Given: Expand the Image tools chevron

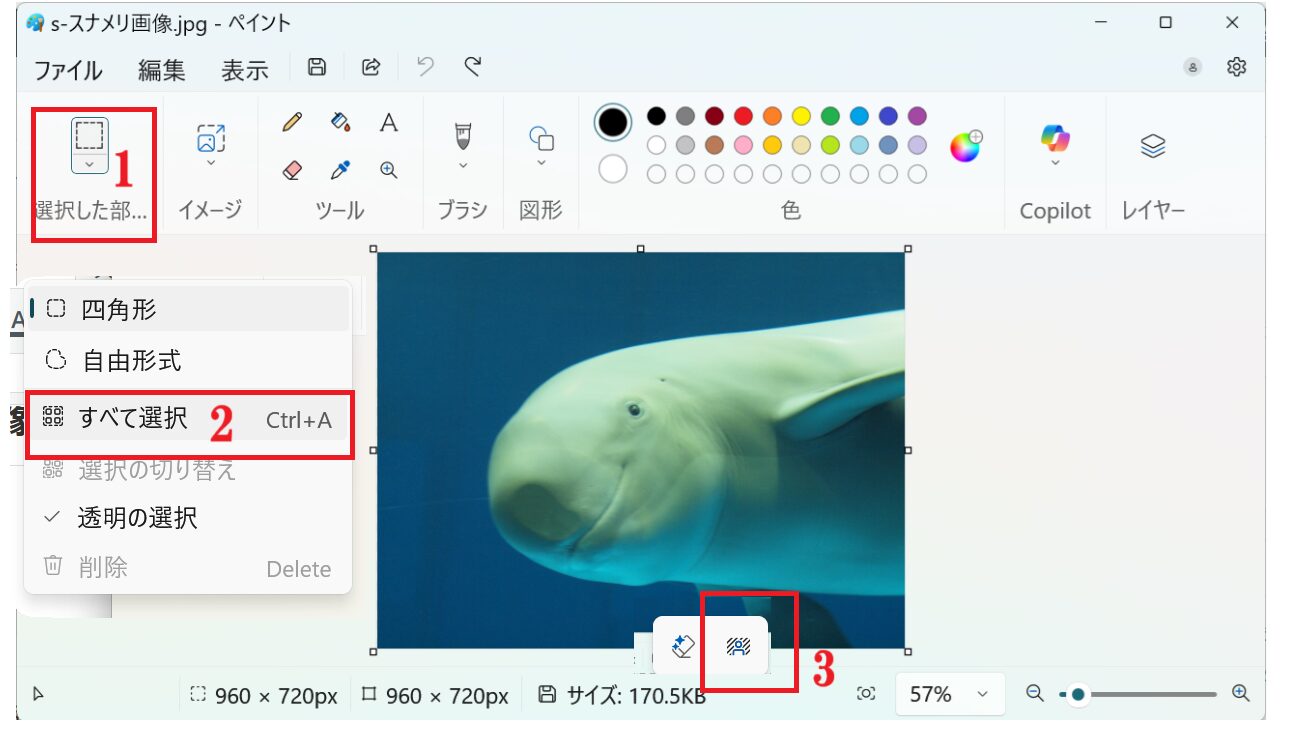Looking at the screenshot, I should tap(211, 163).
